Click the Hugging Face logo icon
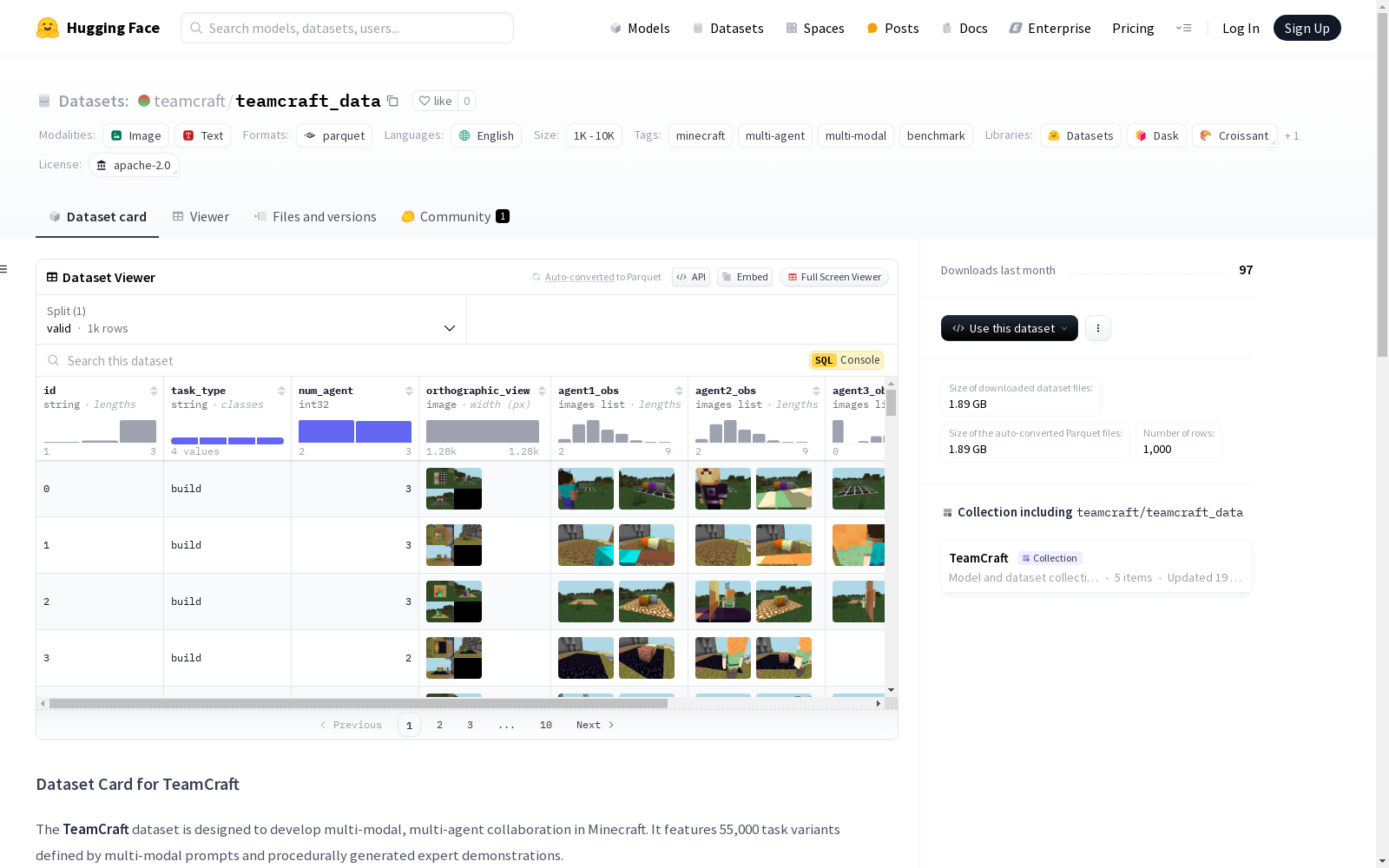This screenshot has width=1389, height=868. point(48,28)
